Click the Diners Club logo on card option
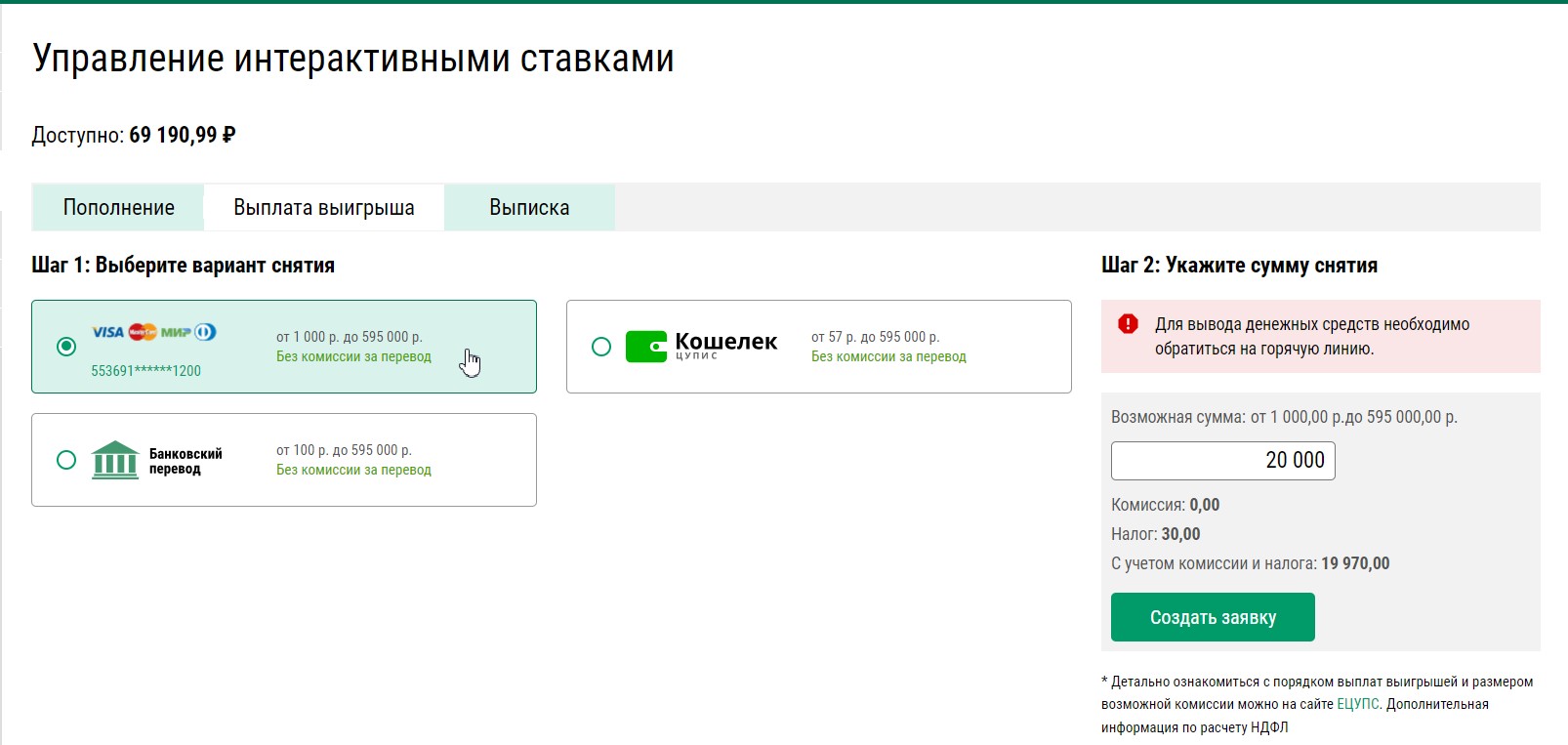1568x745 pixels. pyautogui.click(x=205, y=332)
